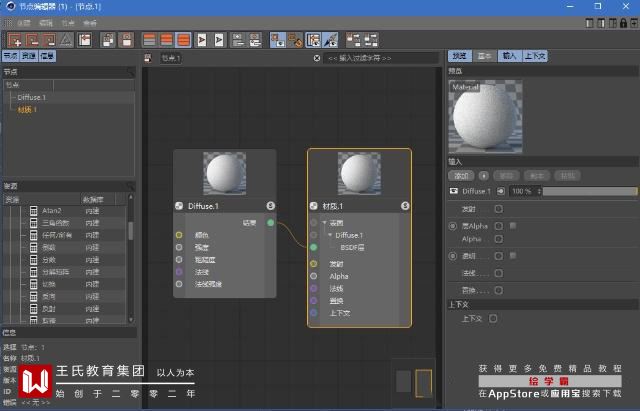Collapse the Diffuse.1 entry in 材质.1 node

tap(330, 235)
